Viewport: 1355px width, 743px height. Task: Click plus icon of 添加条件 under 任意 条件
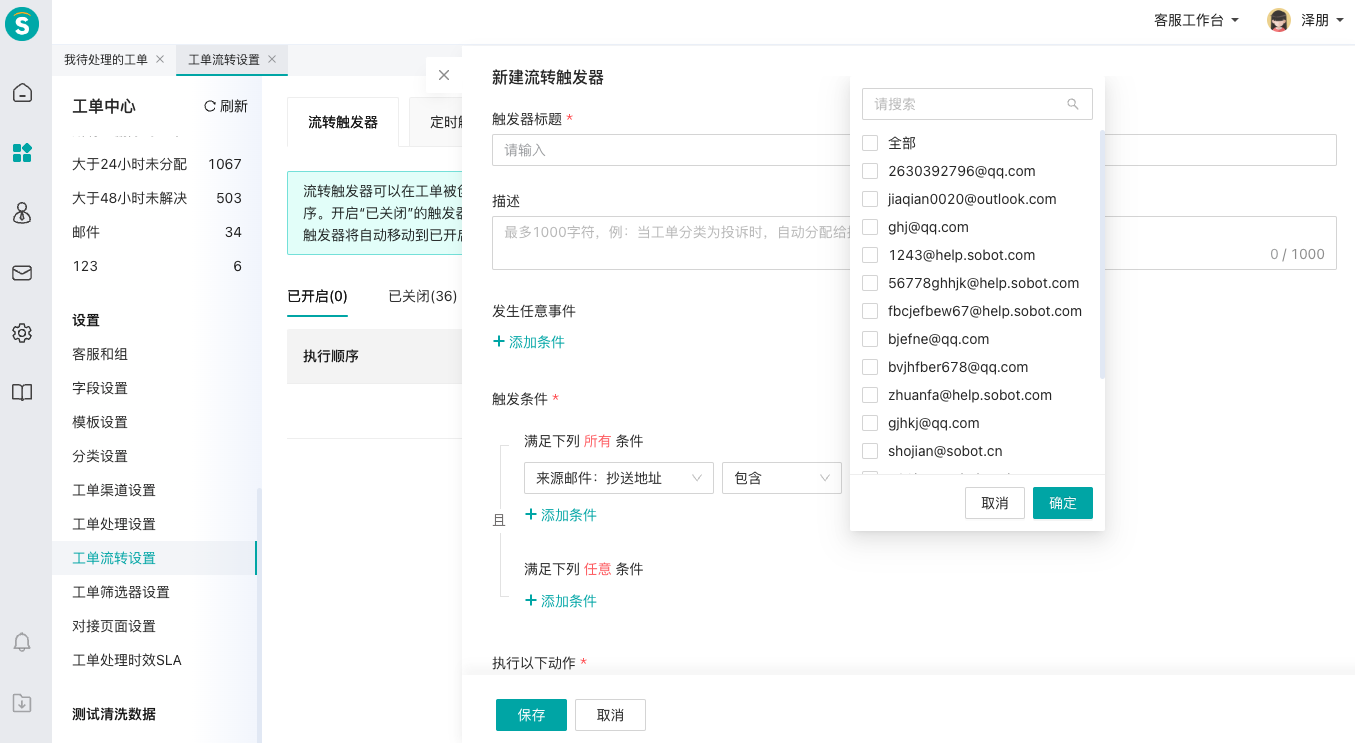[x=531, y=601]
